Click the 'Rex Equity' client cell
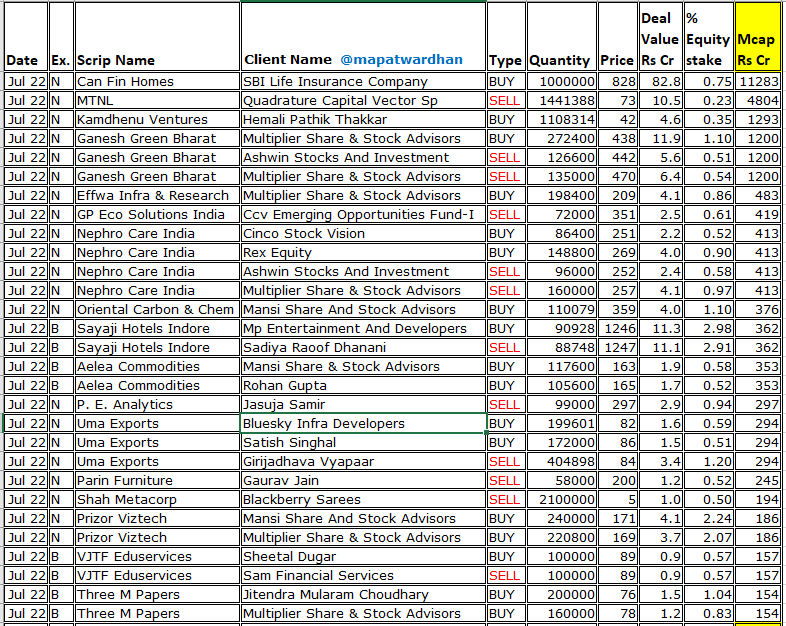Screen dimensions: 786x626 coord(363,253)
